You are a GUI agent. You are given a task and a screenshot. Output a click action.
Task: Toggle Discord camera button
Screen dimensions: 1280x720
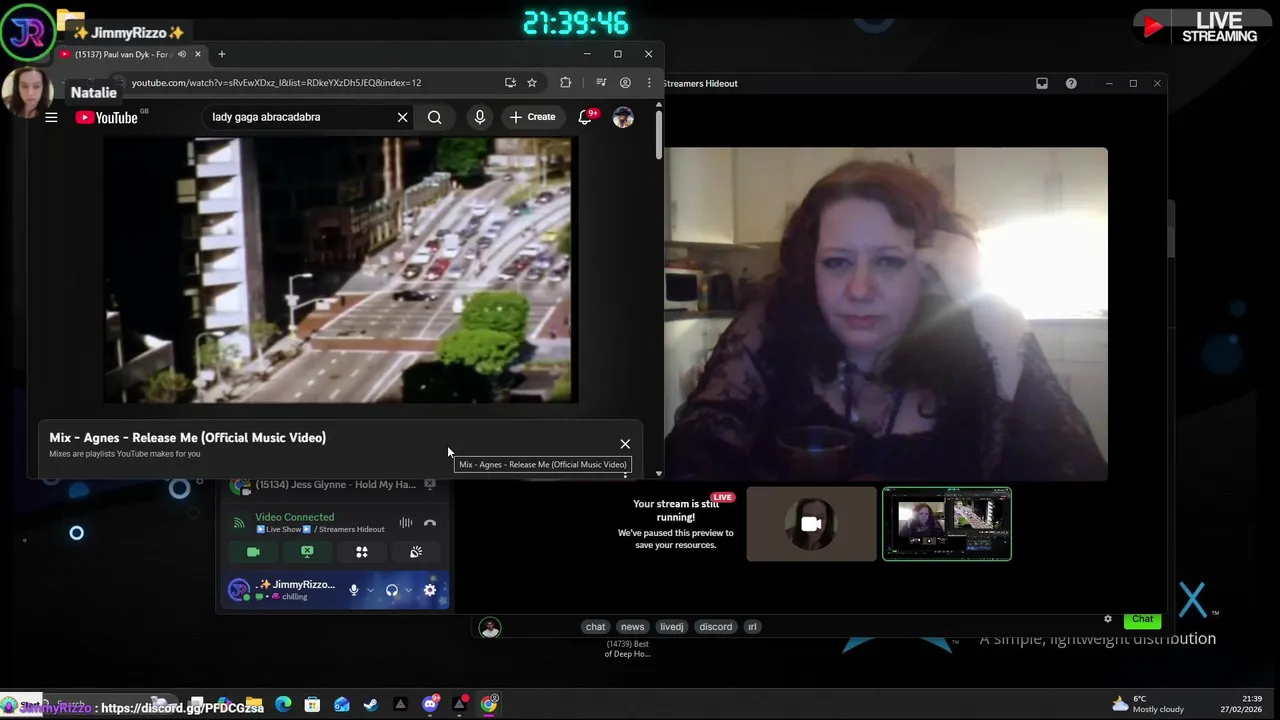click(x=253, y=551)
